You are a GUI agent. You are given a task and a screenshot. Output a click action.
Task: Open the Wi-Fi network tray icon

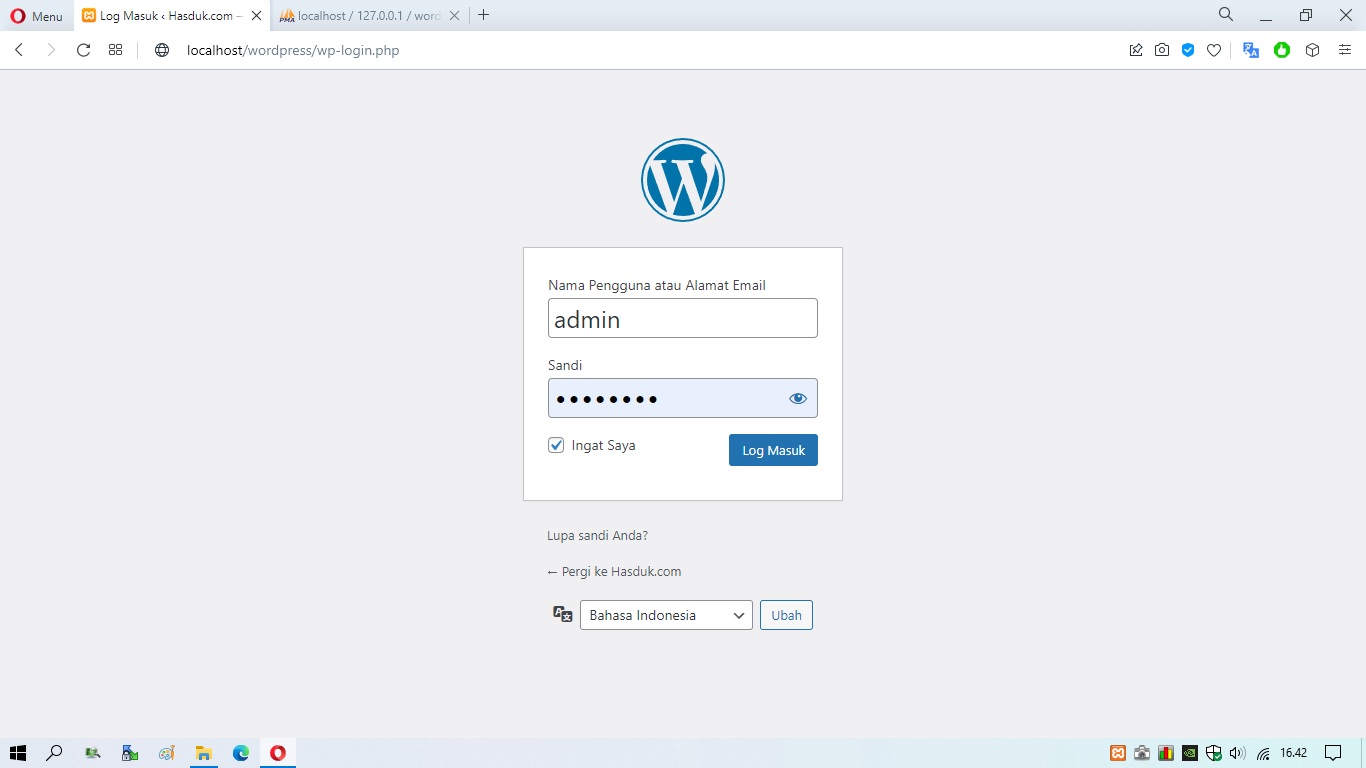click(x=1263, y=753)
